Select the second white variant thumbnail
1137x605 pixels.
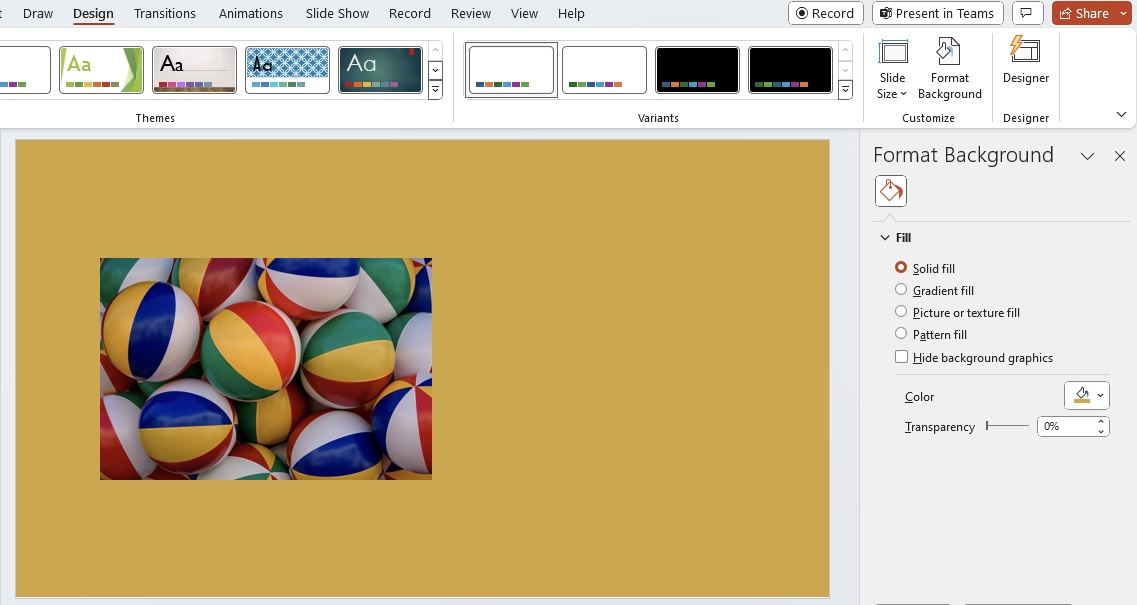coord(604,70)
